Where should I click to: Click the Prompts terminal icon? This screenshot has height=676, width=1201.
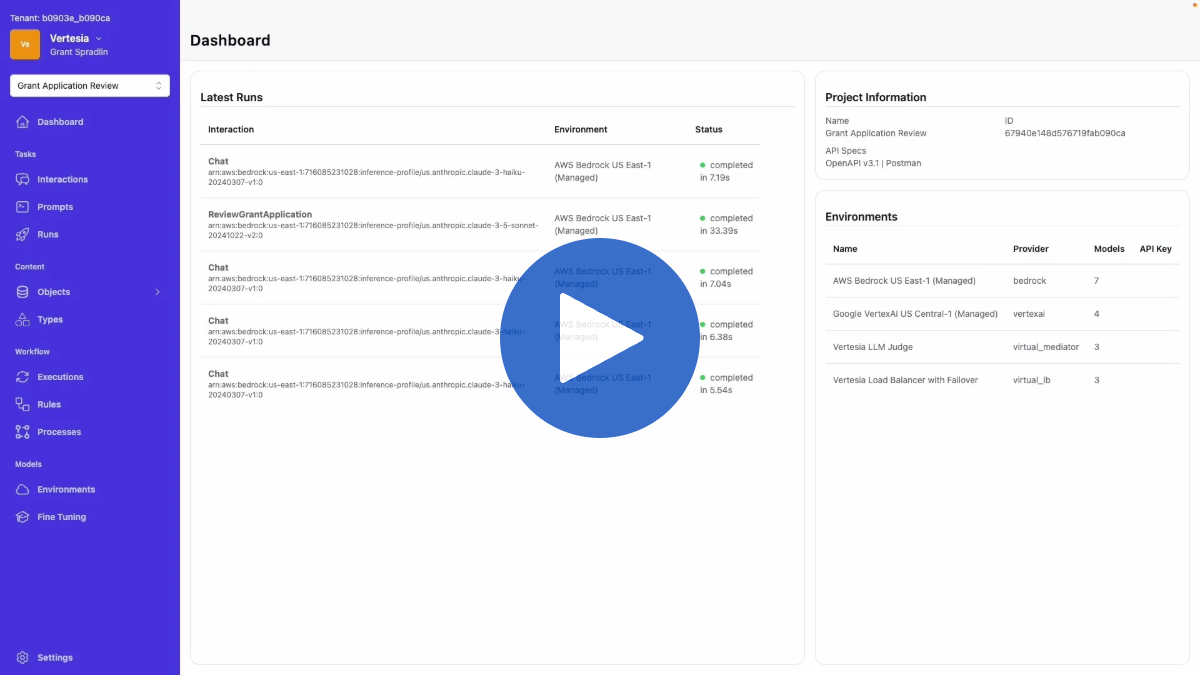tap(23, 207)
